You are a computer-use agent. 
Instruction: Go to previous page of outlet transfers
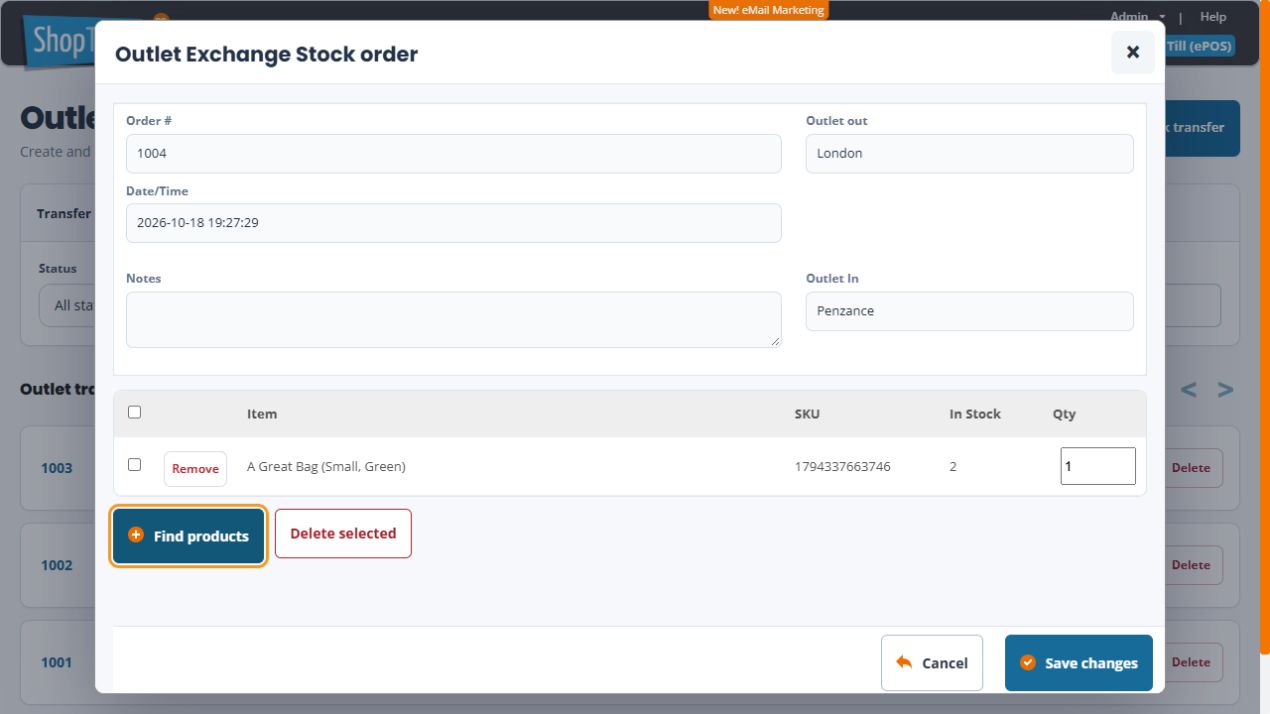[1189, 390]
